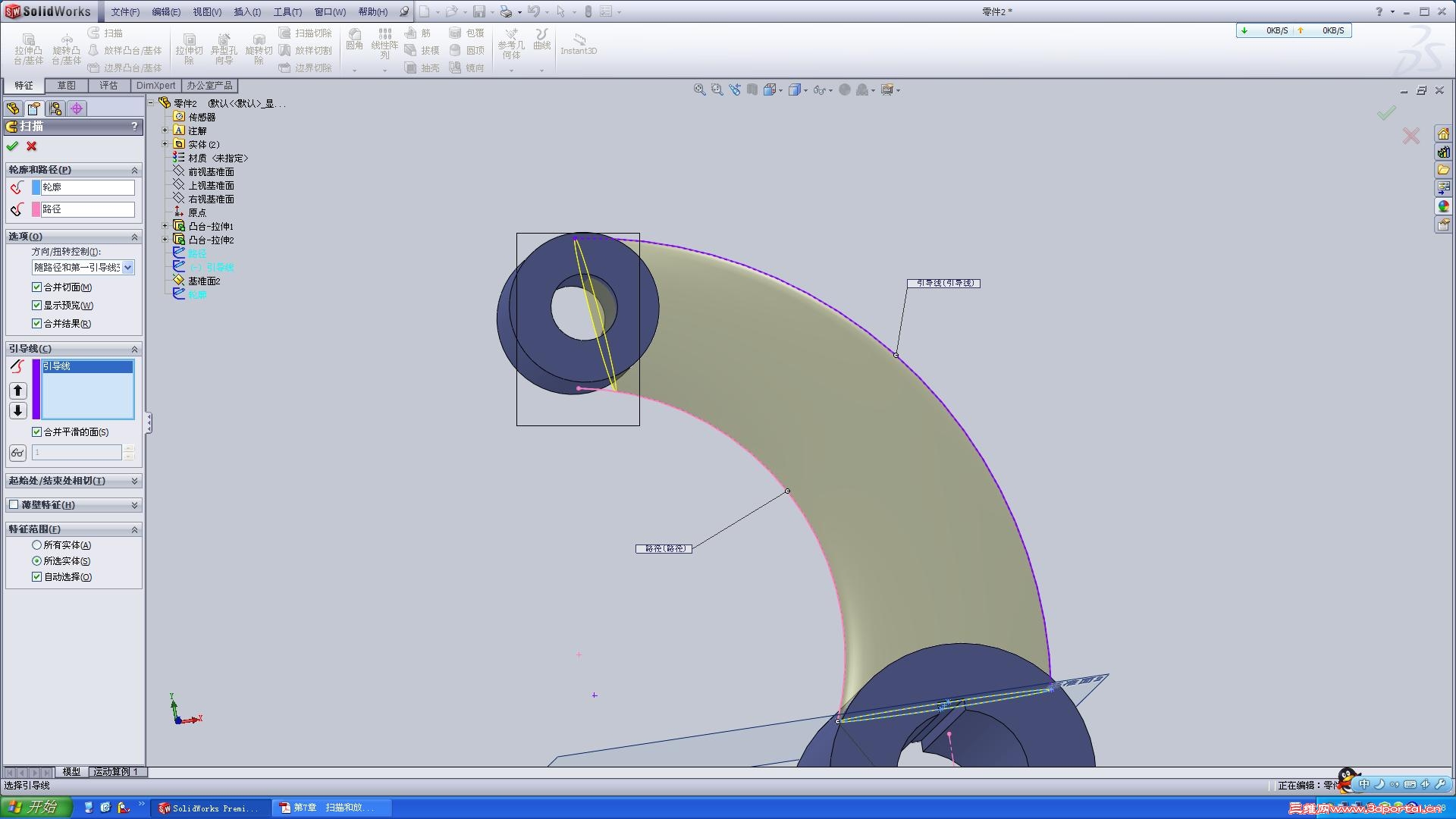Open the Custom Properties icon in task pane

point(1443,224)
